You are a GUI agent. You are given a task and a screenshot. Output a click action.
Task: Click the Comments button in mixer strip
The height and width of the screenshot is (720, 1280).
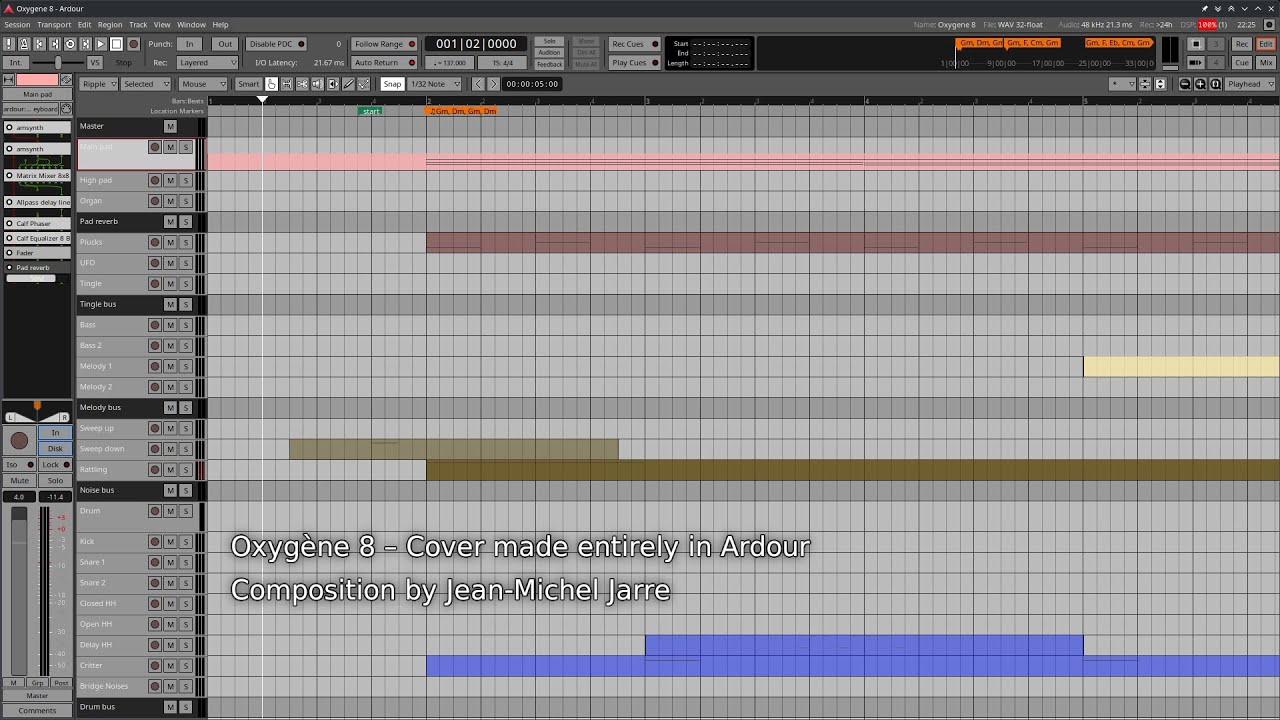click(37, 710)
